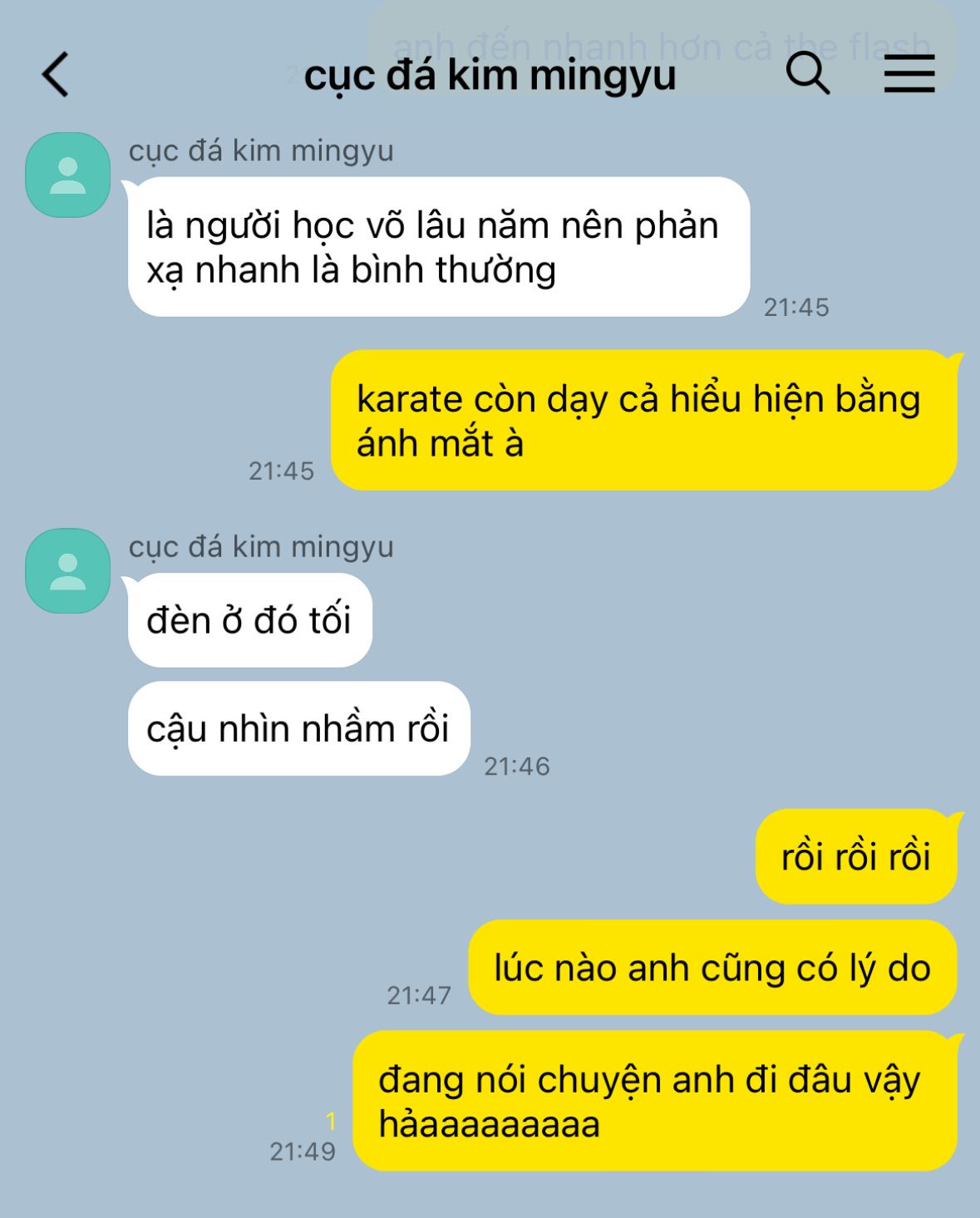
Task: Tap second profile avatar beside 'đèn ở đó tối'
Action: click(68, 570)
